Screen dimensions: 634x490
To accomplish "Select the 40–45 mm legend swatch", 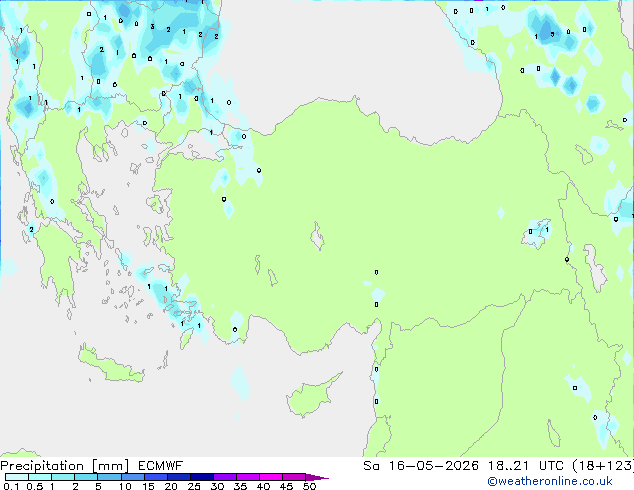I will coord(271,477).
